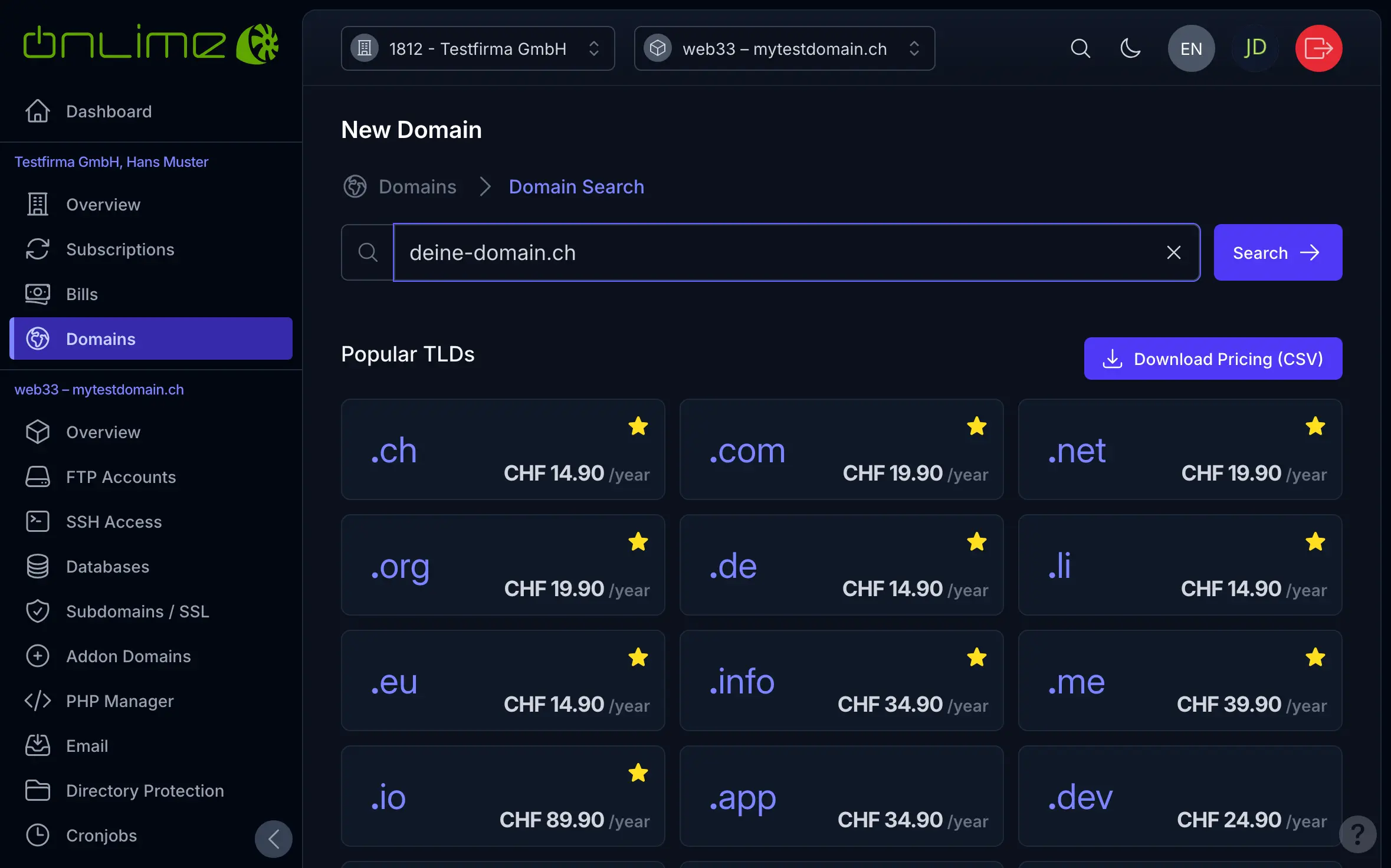Open global search magnifier in header

pyautogui.click(x=1080, y=48)
